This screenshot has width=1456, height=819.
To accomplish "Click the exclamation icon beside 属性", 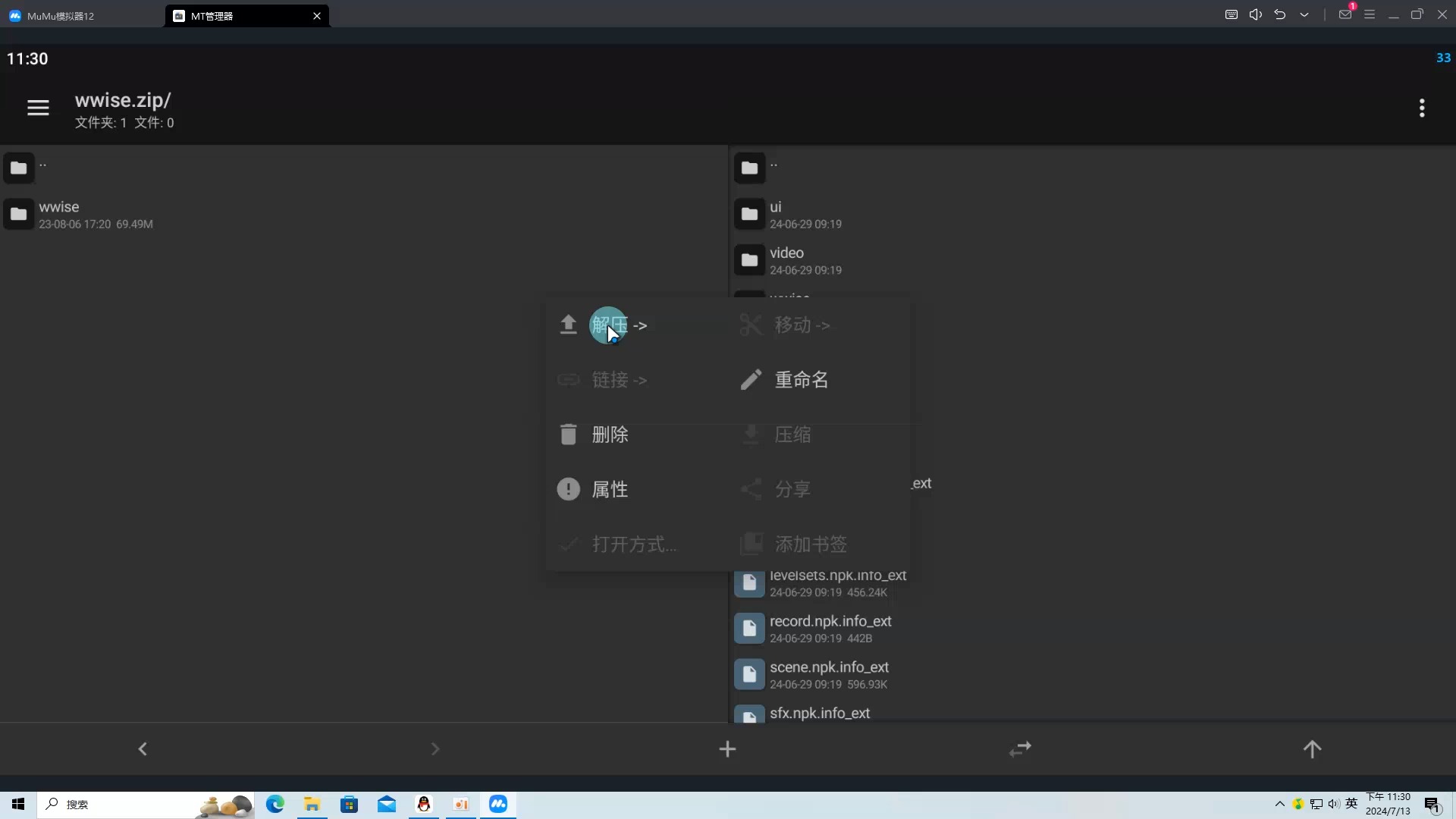I will [568, 489].
